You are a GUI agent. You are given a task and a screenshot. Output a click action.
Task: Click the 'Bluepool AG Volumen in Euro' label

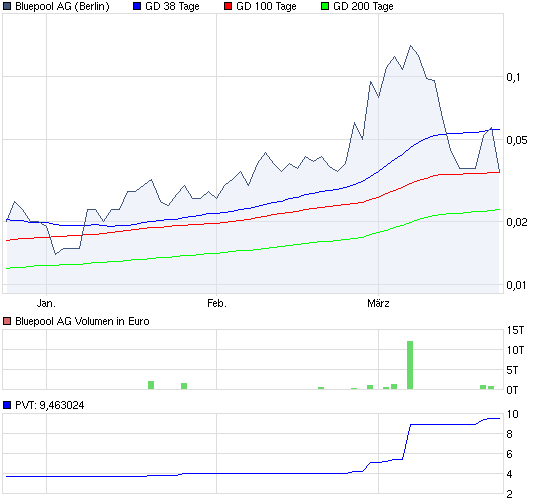pyautogui.click(x=82, y=321)
